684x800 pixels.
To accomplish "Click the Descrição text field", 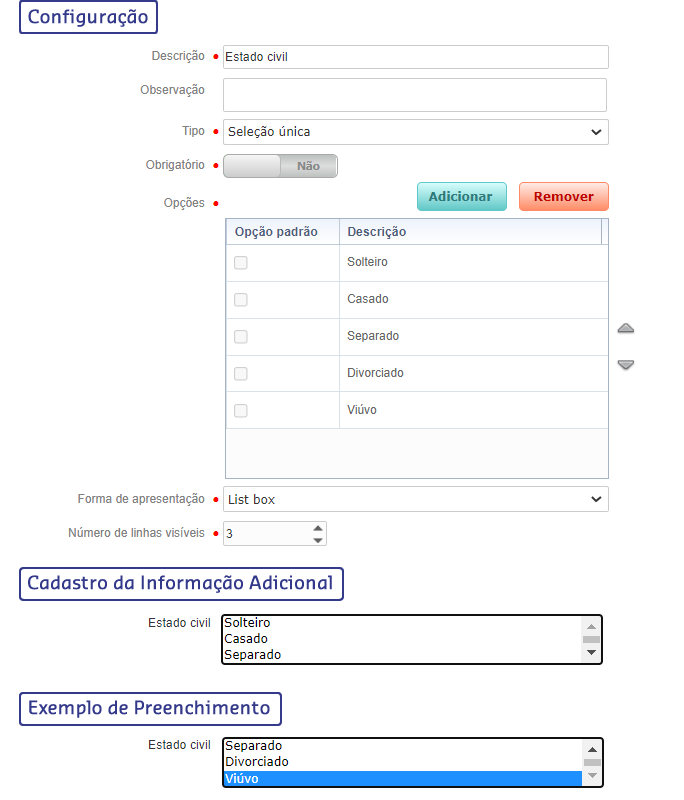I will point(415,57).
